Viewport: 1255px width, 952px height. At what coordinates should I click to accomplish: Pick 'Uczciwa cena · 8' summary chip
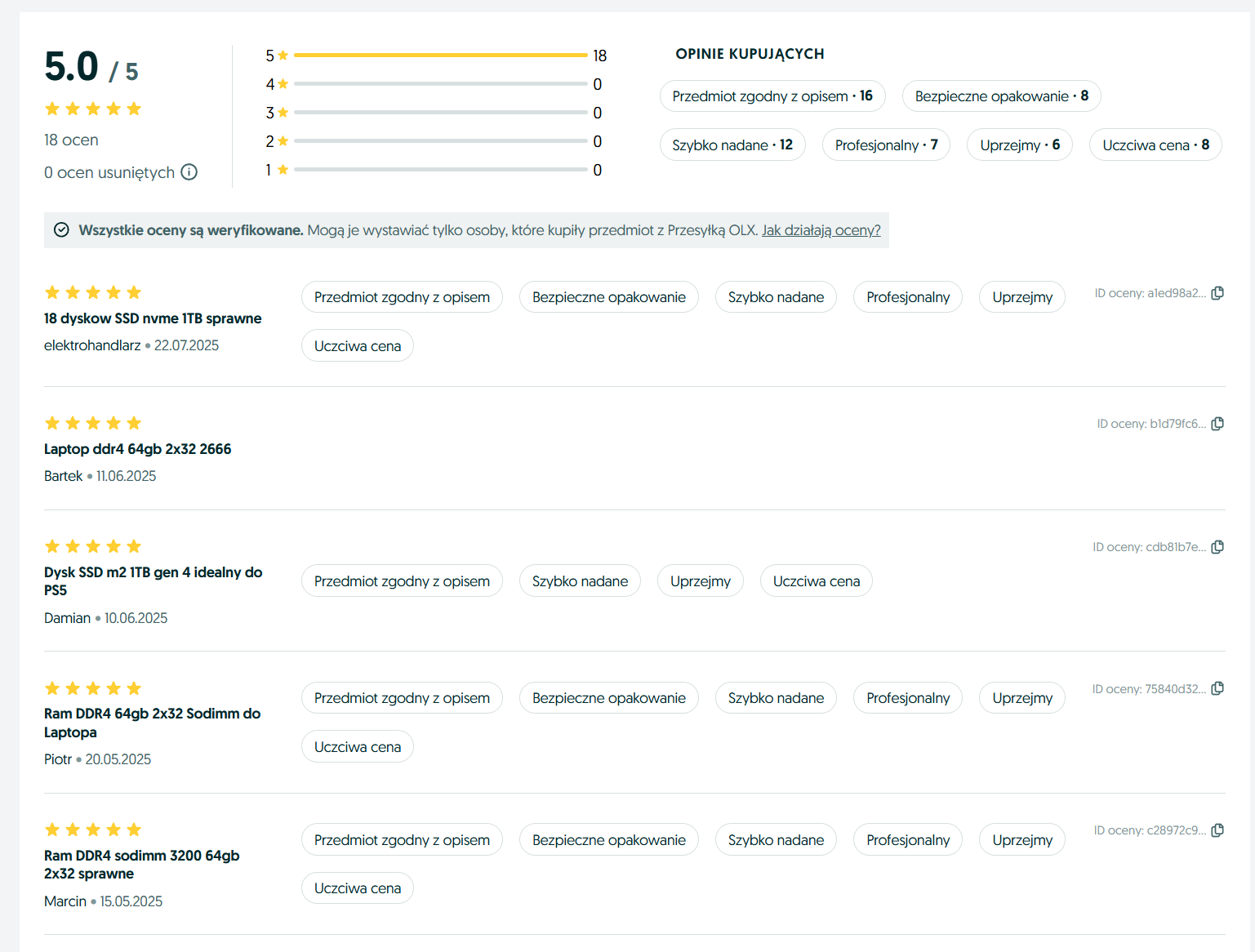point(1155,145)
